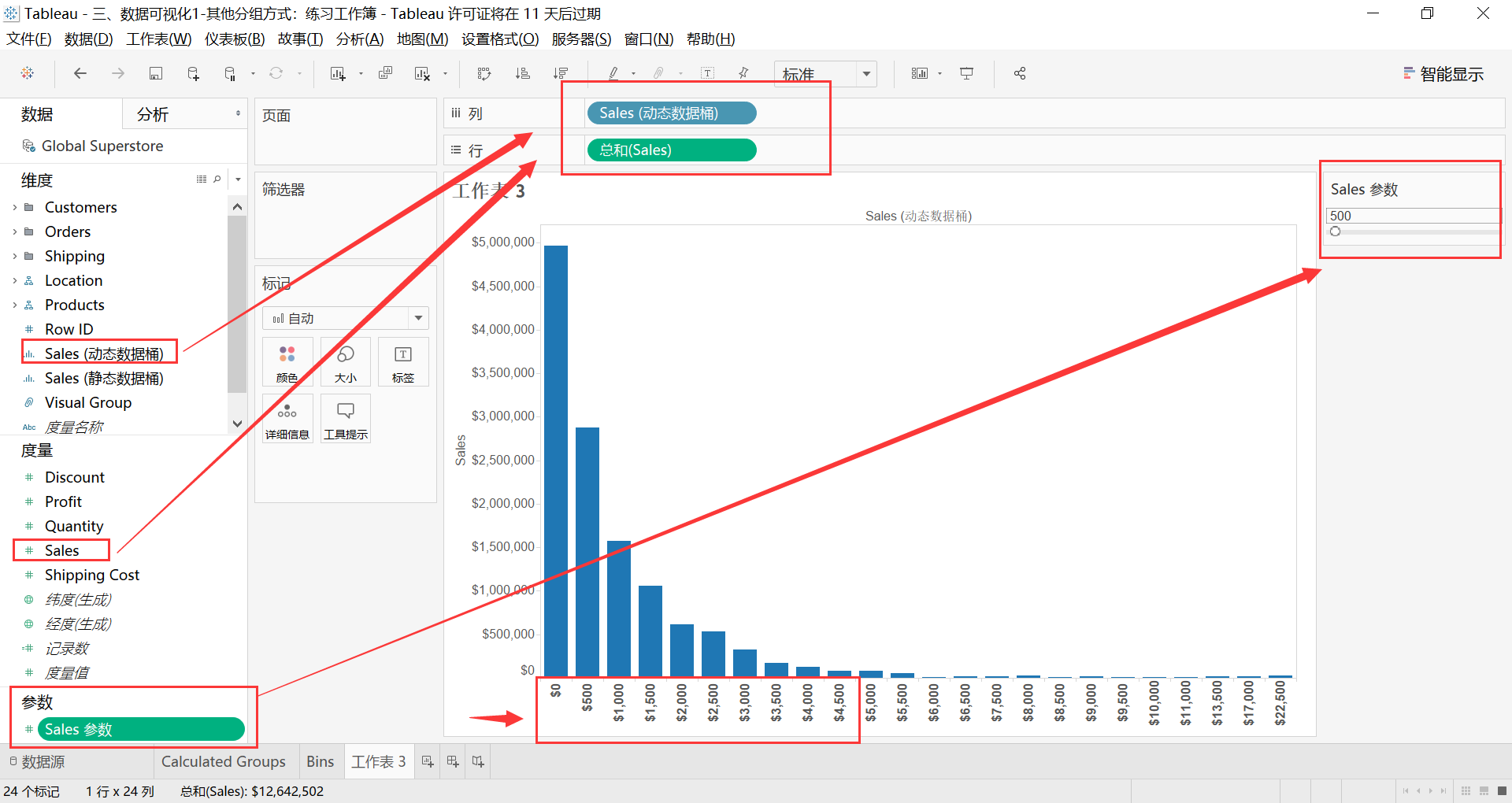Click the new dashboard tab icon at bottom
The height and width of the screenshot is (803, 1512).
(x=453, y=761)
